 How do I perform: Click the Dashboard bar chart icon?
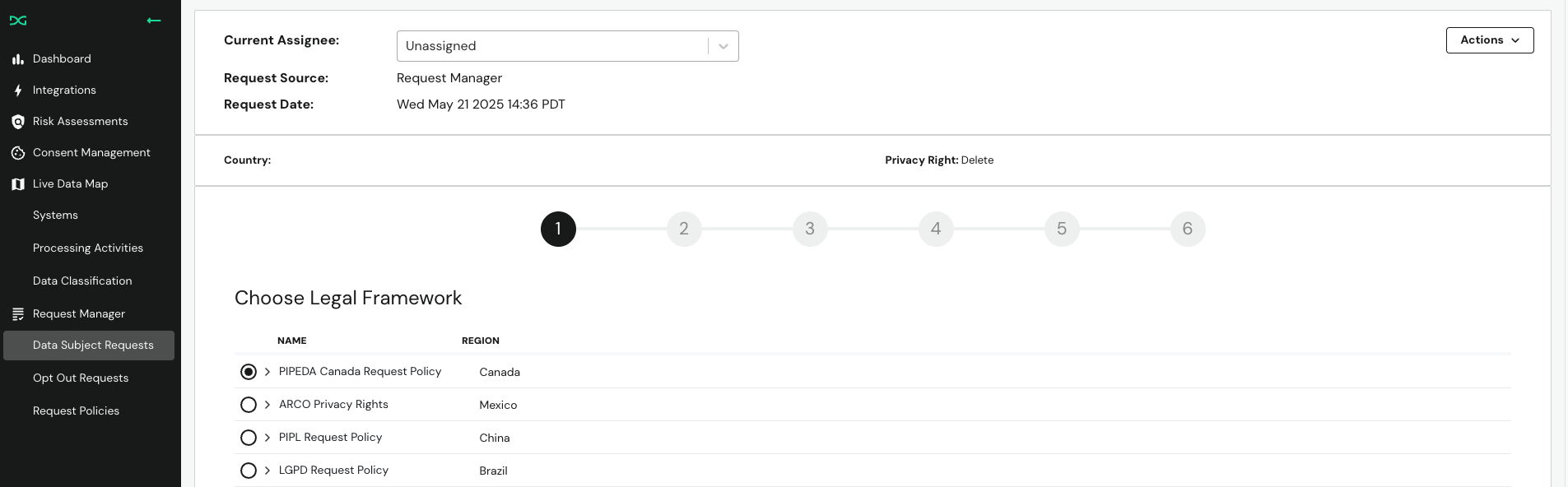(x=17, y=59)
